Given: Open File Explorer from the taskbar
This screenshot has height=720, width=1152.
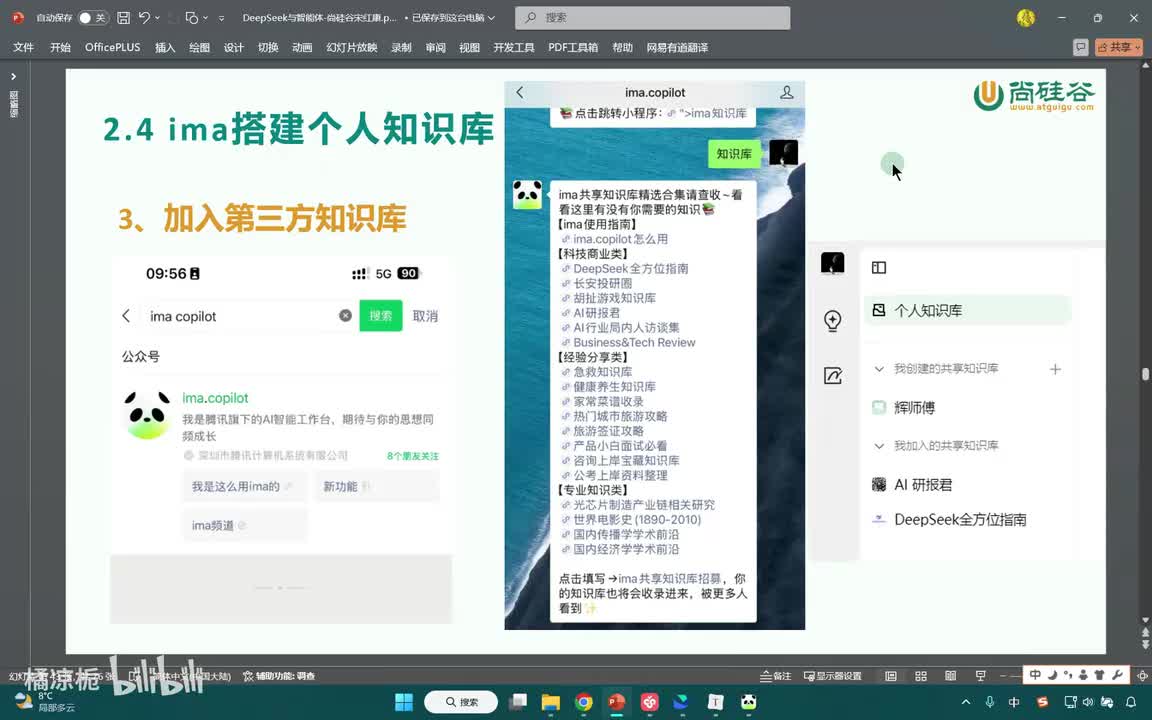Looking at the screenshot, I should (x=550, y=702).
